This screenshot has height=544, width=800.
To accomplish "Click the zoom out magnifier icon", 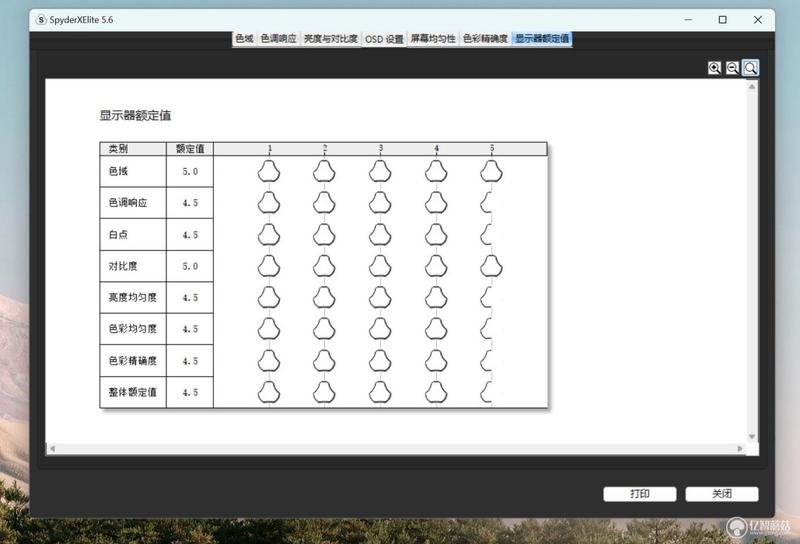I will tap(732, 68).
